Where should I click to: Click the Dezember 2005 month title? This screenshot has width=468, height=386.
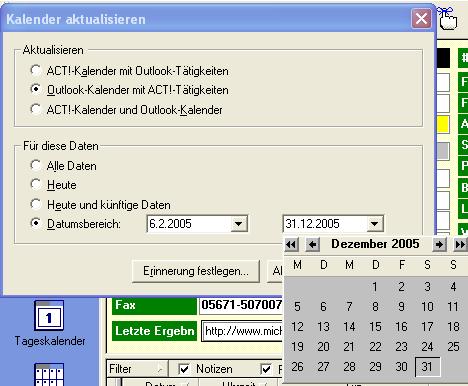[x=375, y=244]
